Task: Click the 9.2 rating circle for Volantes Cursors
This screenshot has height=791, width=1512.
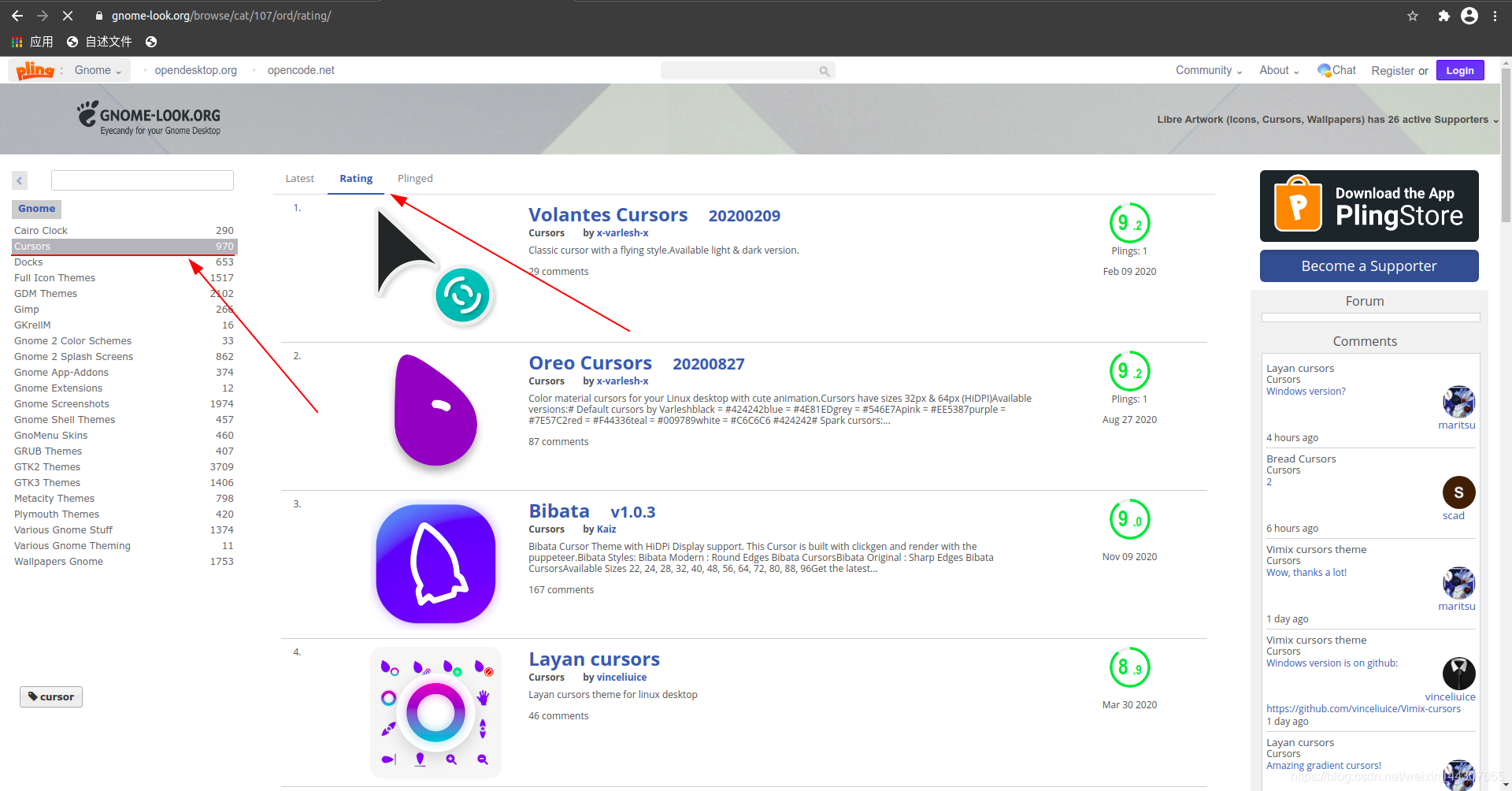Action: coord(1129,223)
